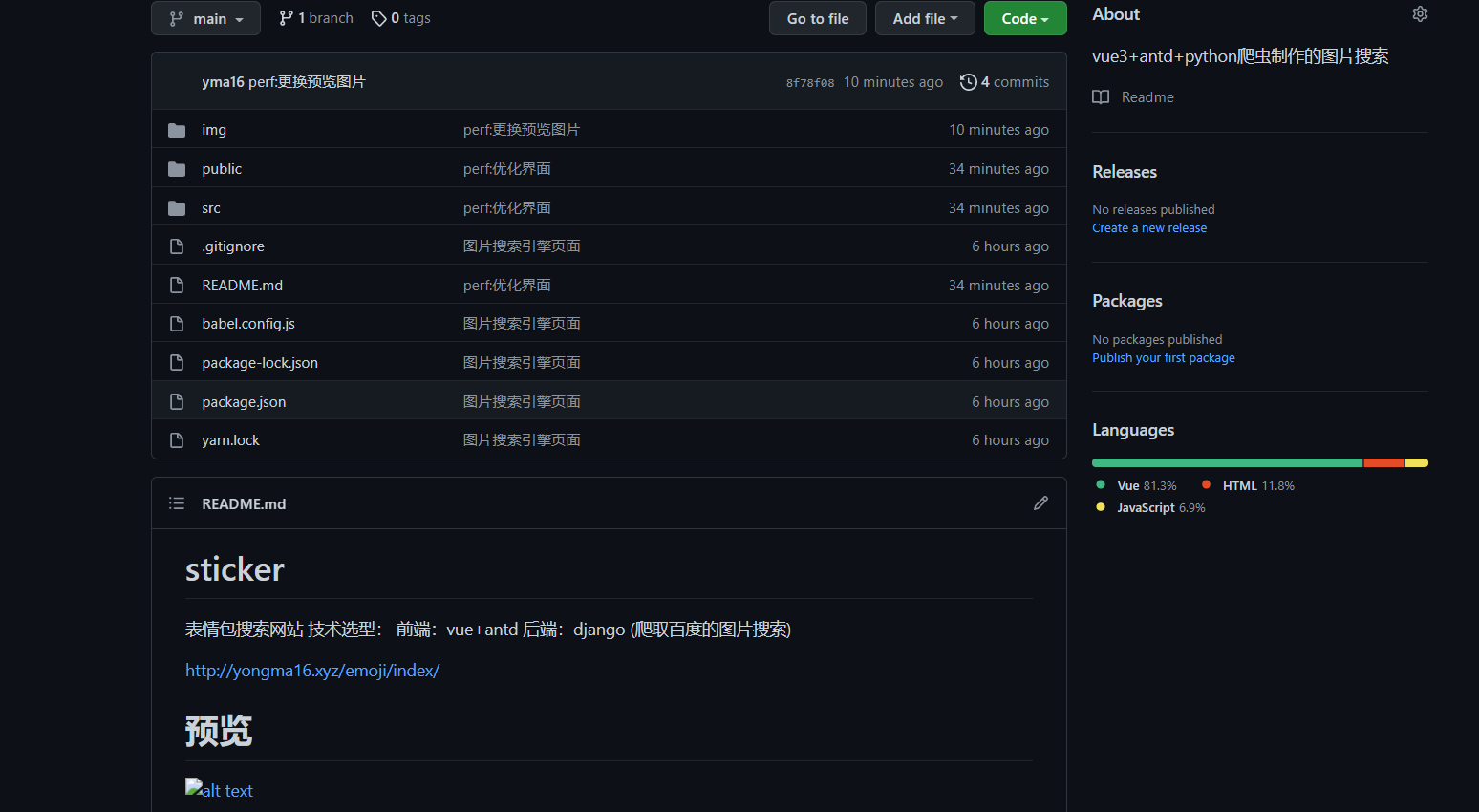
Task: Click the Vue 81.3% language entry
Action: (1137, 485)
